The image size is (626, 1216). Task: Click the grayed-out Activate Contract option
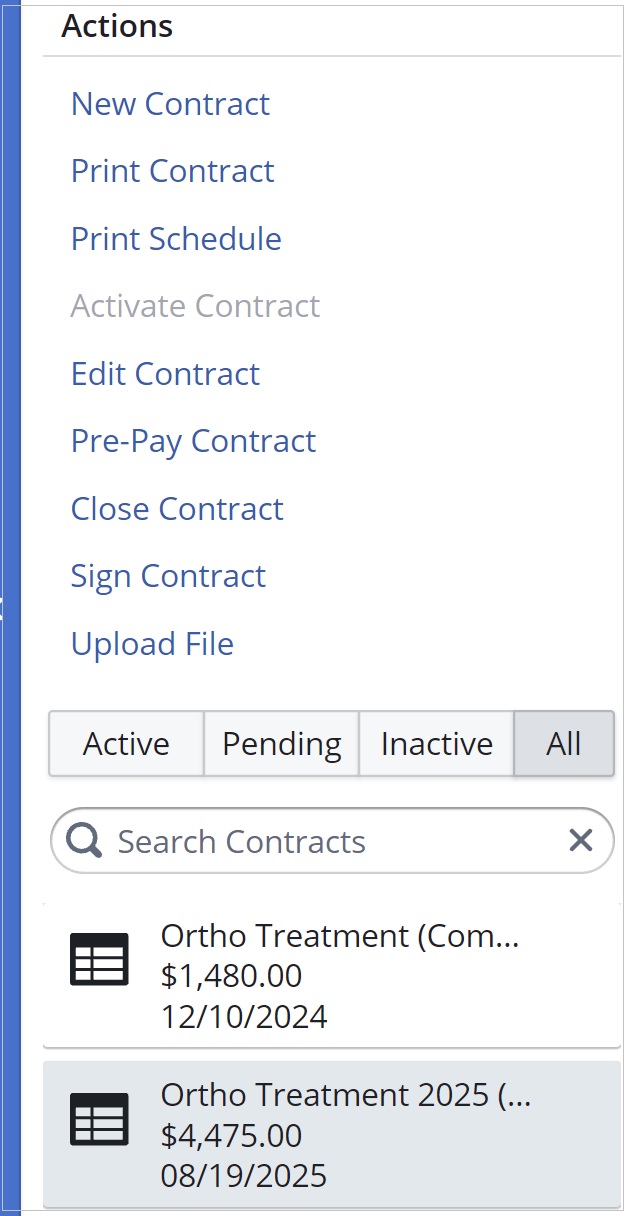[x=195, y=306]
